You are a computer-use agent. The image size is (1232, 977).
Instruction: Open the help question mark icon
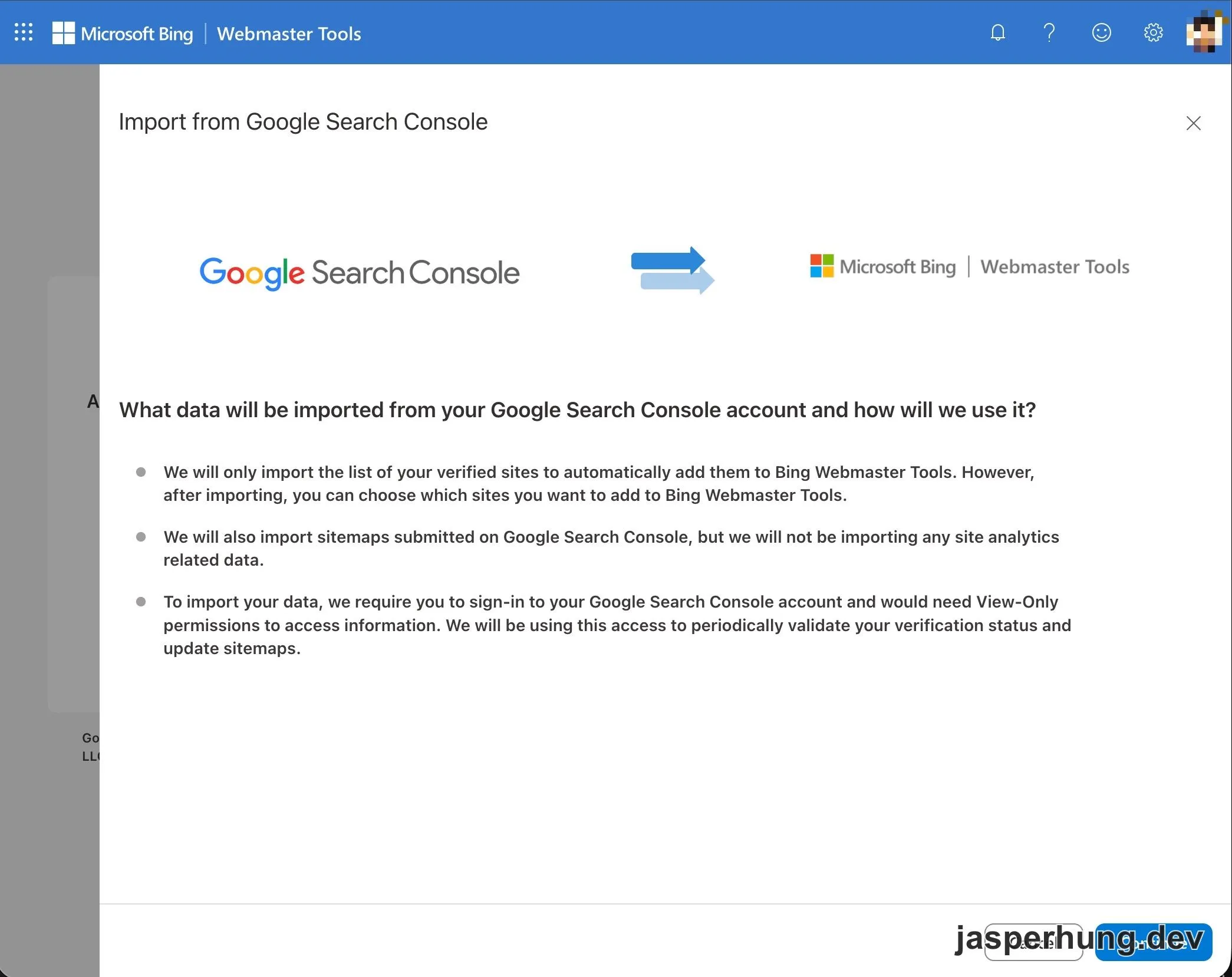pos(1049,32)
